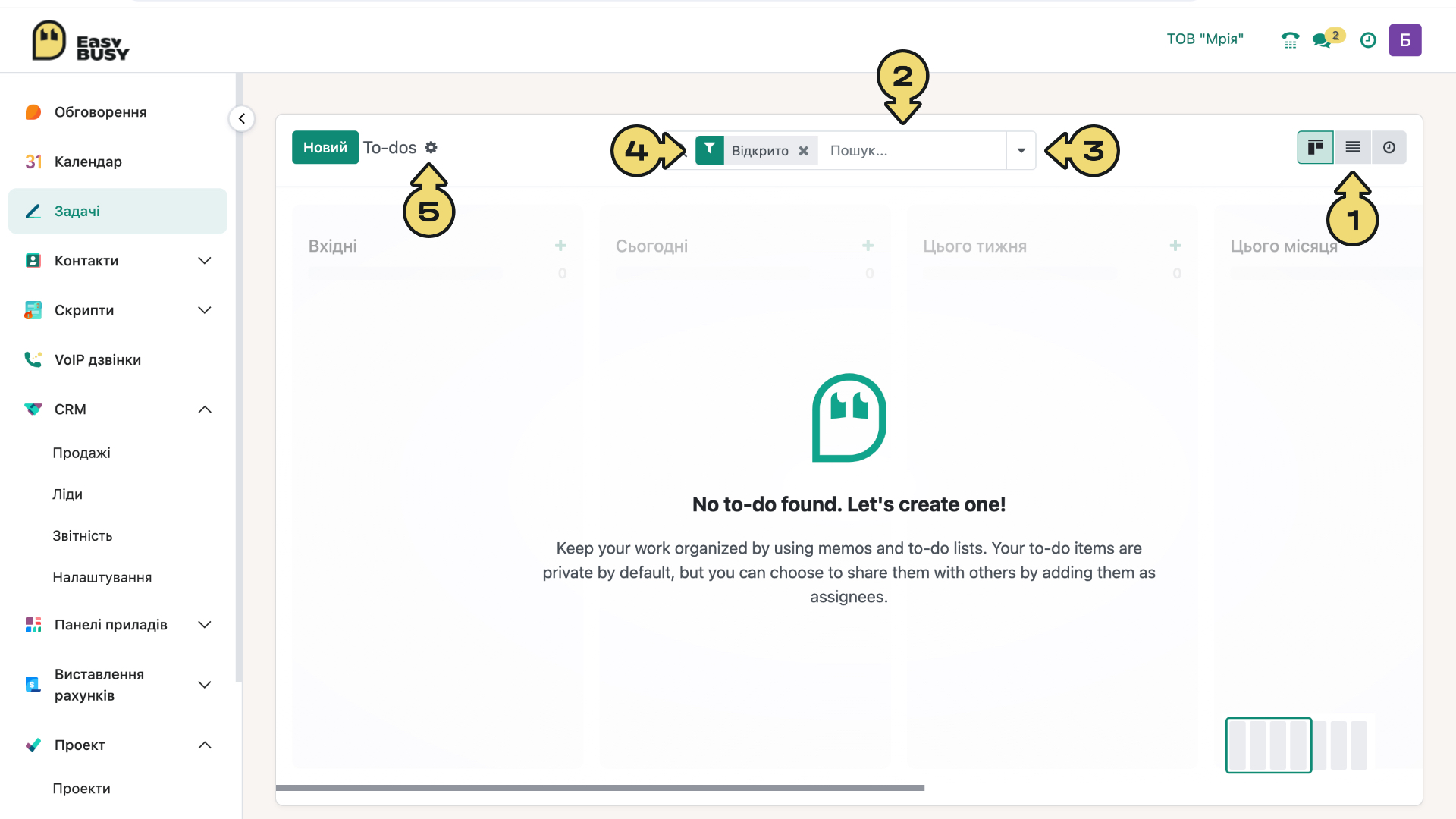Open search options dropdown arrow
This screenshot has width=1456, height=819.
(x=1021, y=150)
